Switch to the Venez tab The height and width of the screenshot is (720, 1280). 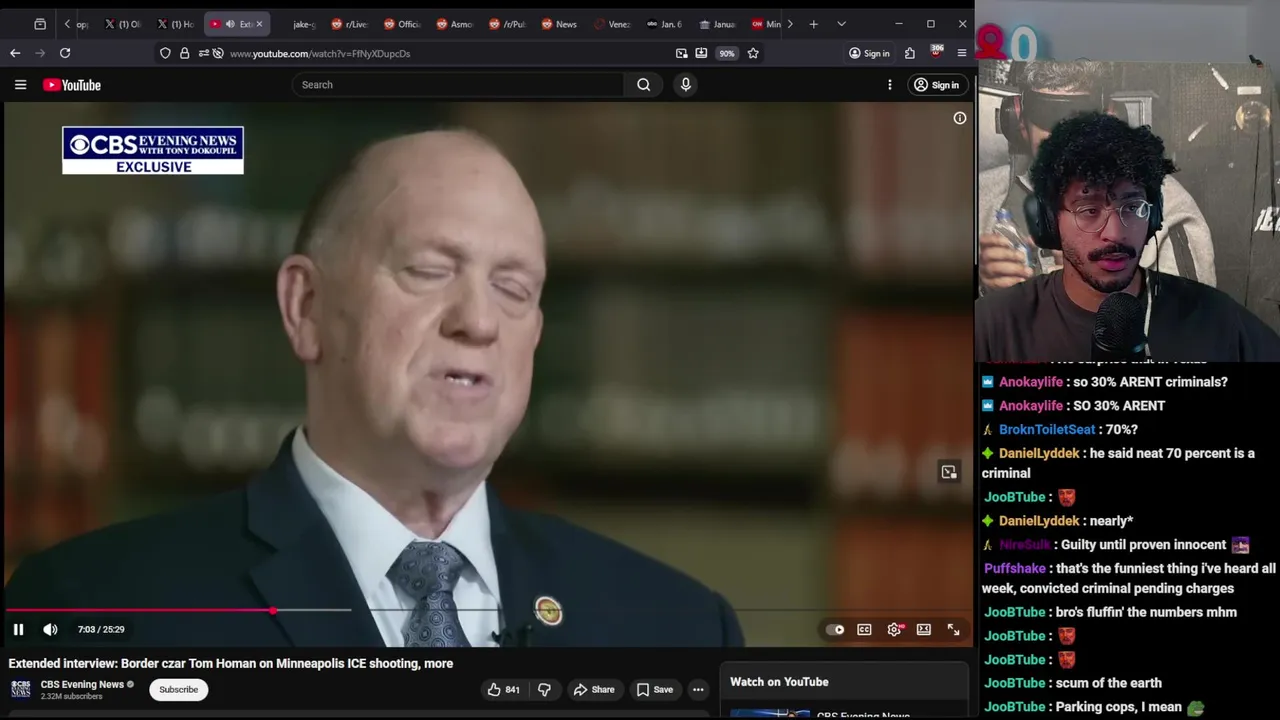(x=612, y=24)
